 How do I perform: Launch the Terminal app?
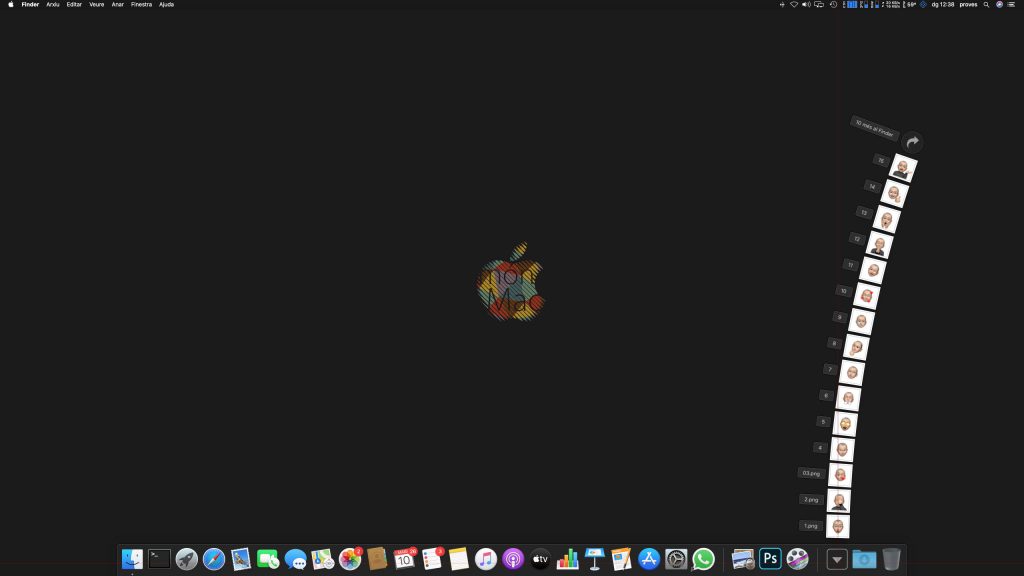pyautogui.click(x=159, y=559)
